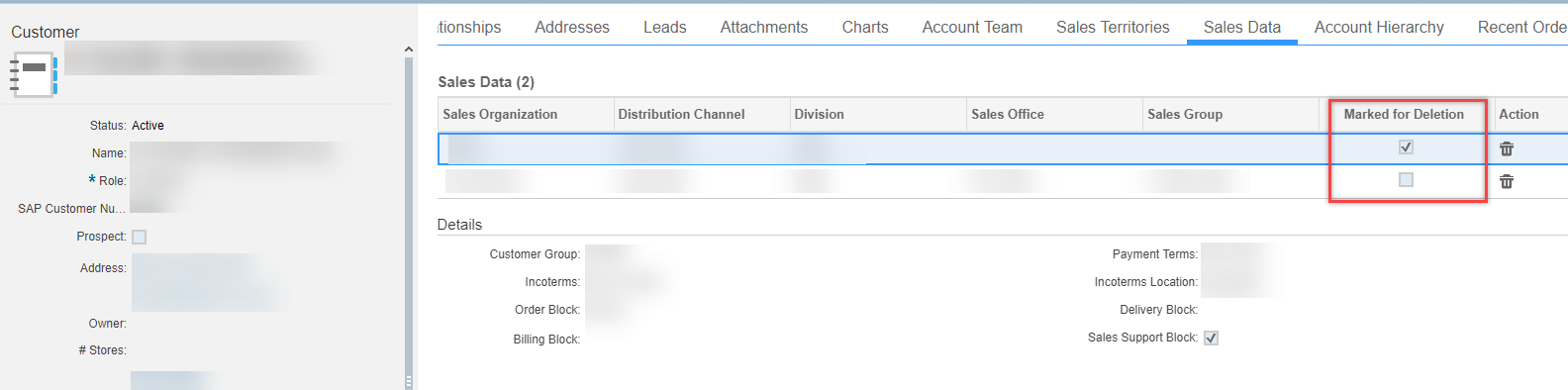Click the Delivery Block label
The width and height of the screenshot is (1568, 390).
pos(1159,310)
